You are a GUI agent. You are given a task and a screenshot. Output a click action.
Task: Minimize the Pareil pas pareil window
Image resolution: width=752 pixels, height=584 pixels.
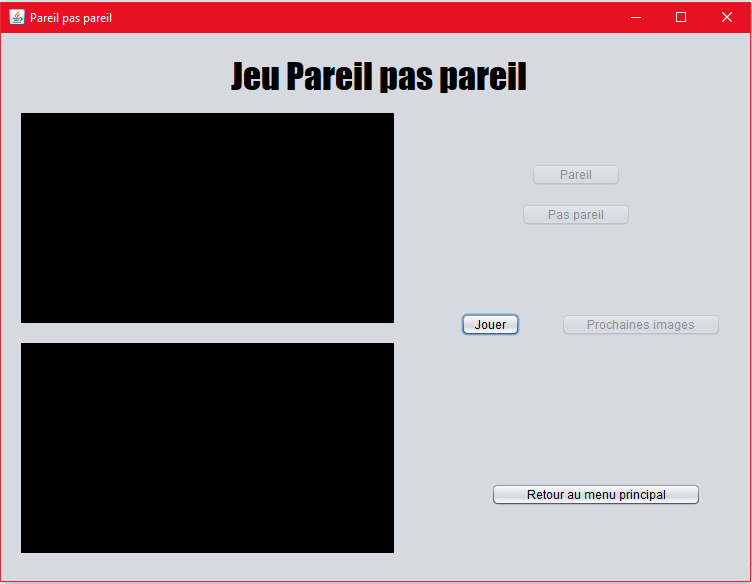[x=636, y=17]
